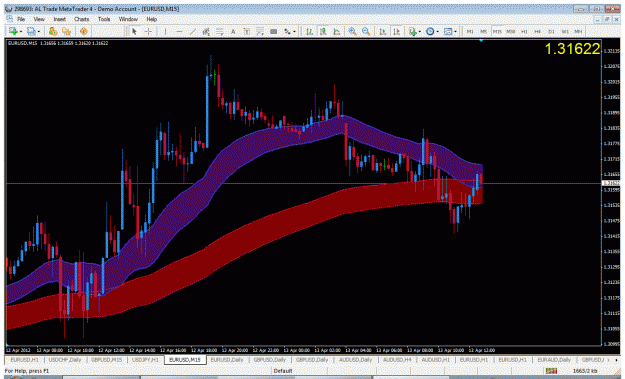Open the chart templates icon
625x379 pixels.
448,31
